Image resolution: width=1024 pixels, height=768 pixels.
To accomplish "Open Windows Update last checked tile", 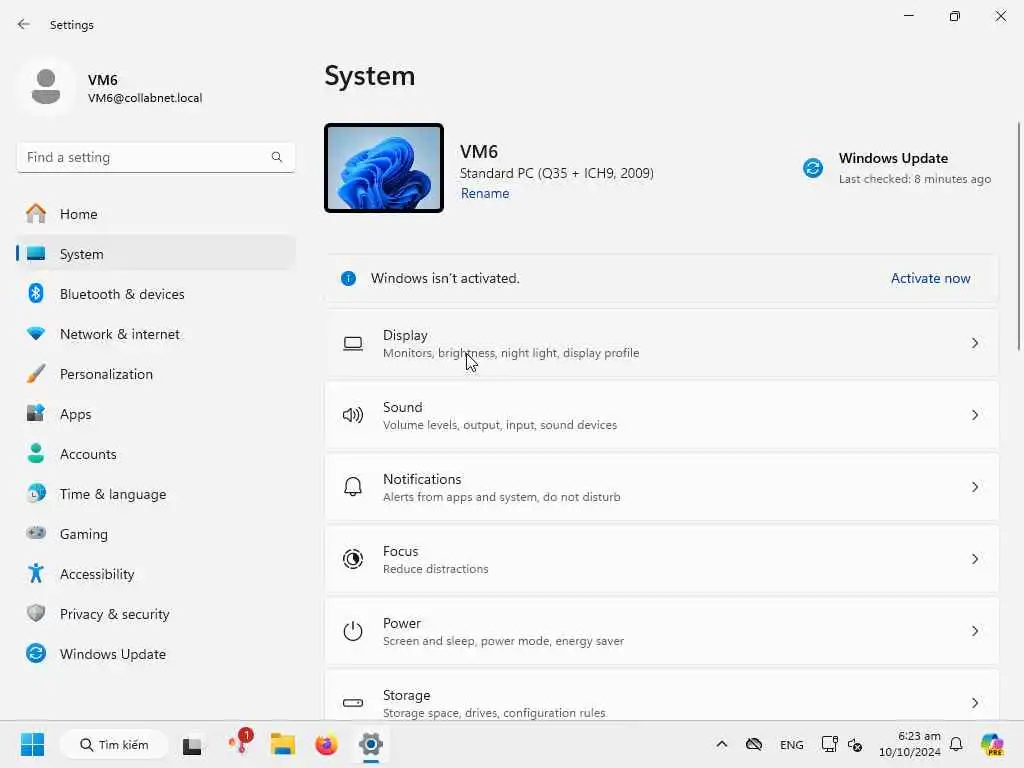I will click(x=897, y=168).
